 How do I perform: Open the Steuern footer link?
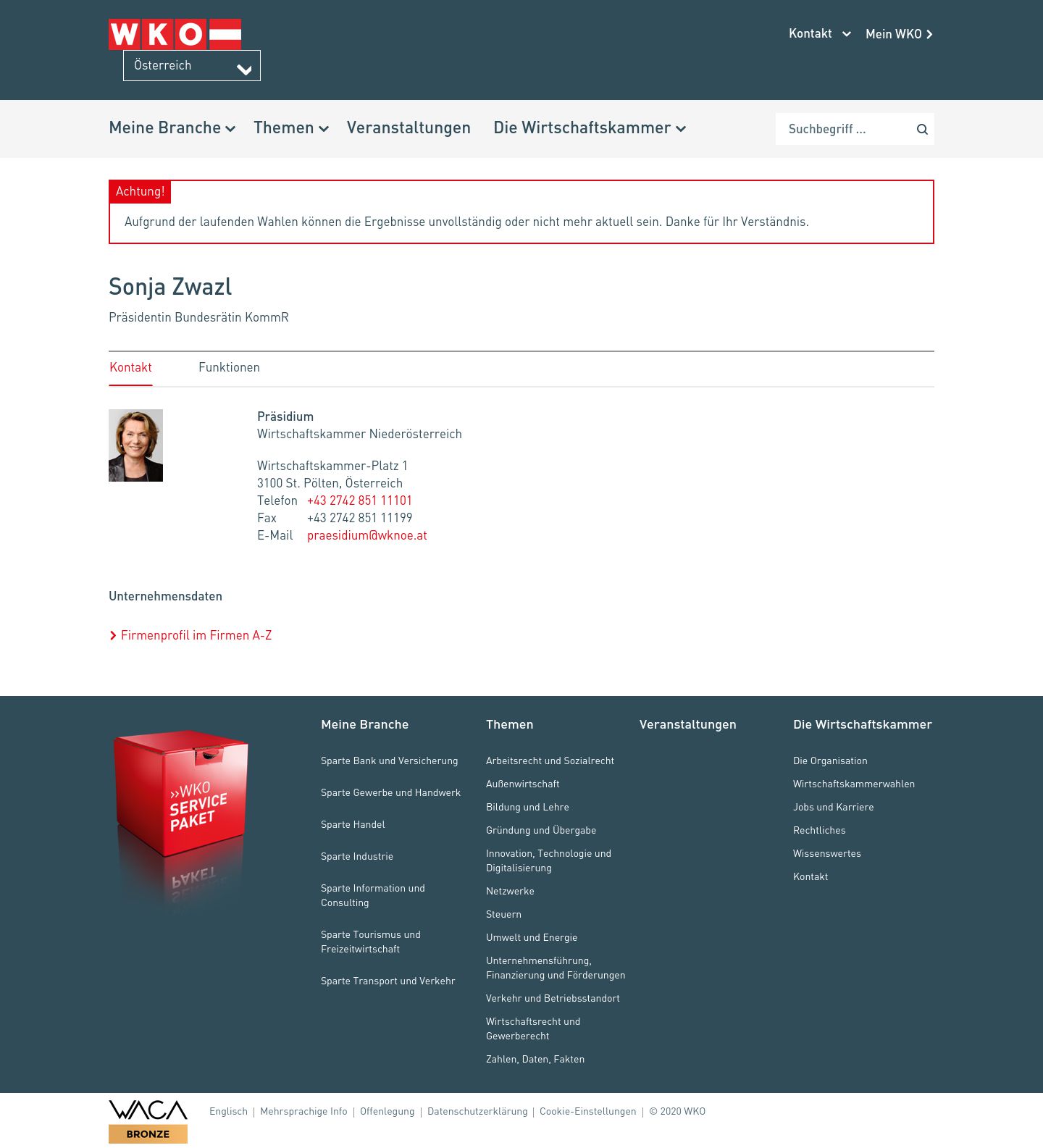click(x=503, y=914)
